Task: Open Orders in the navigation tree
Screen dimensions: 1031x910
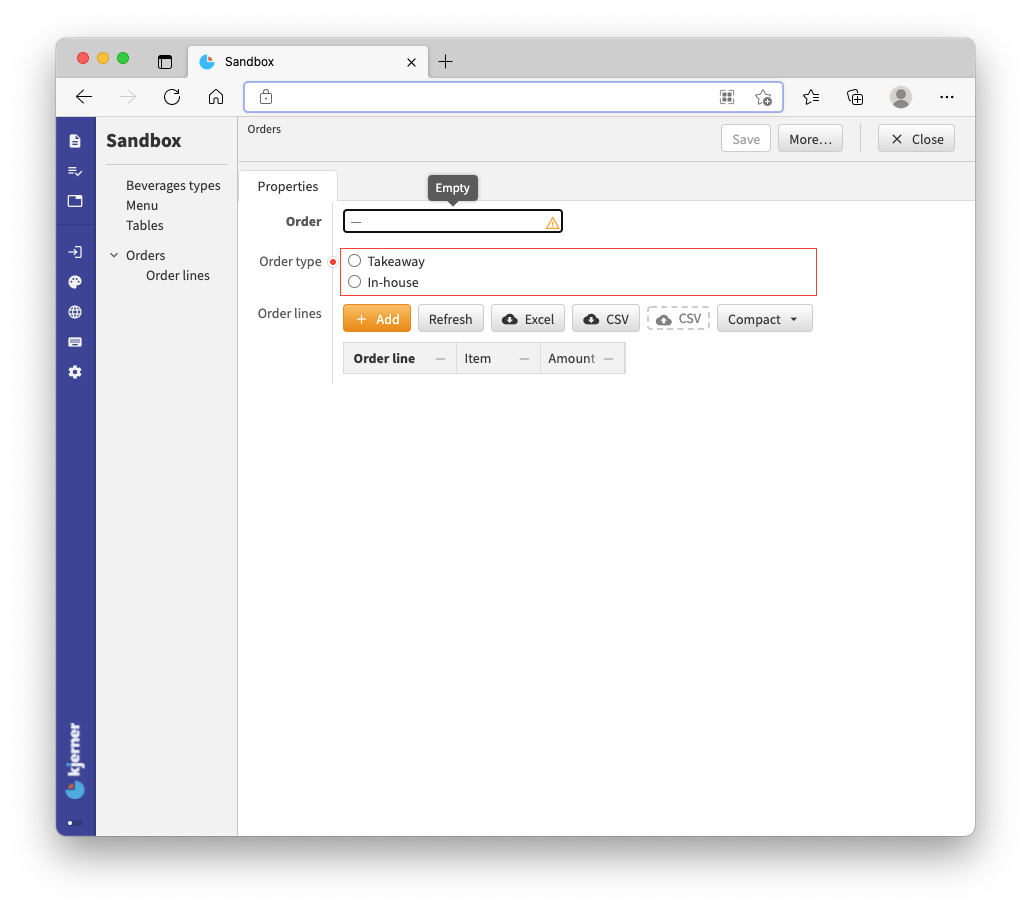Action: (145, 255)
